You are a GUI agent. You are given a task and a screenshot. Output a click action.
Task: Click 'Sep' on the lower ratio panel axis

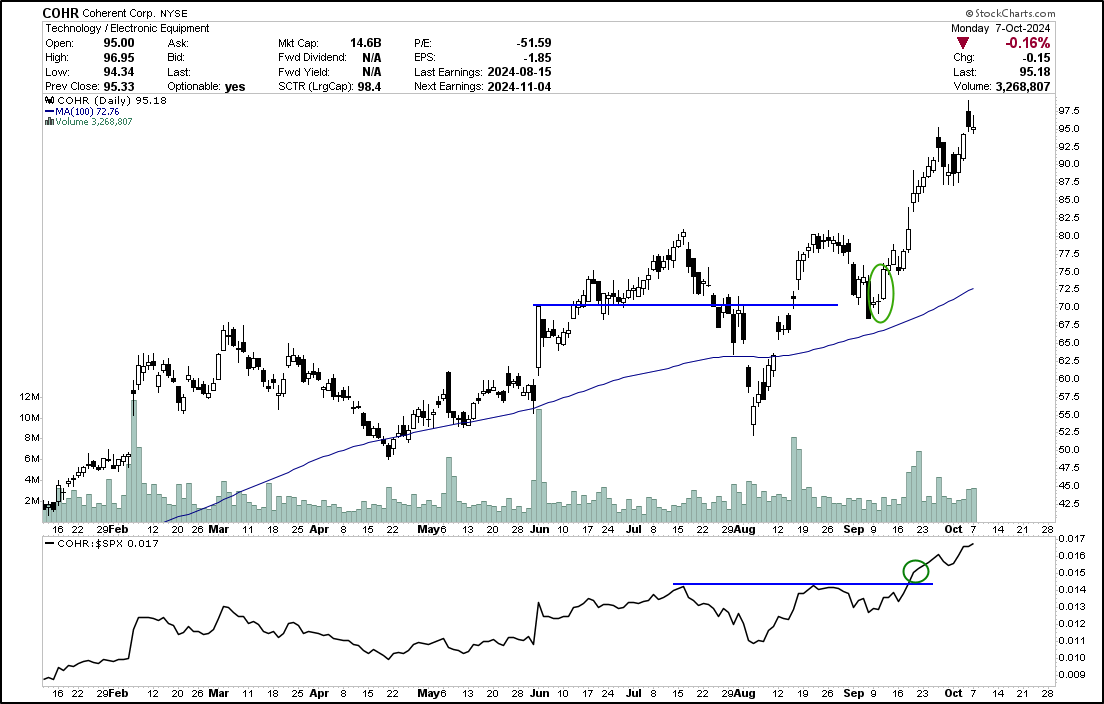[853, 693]
